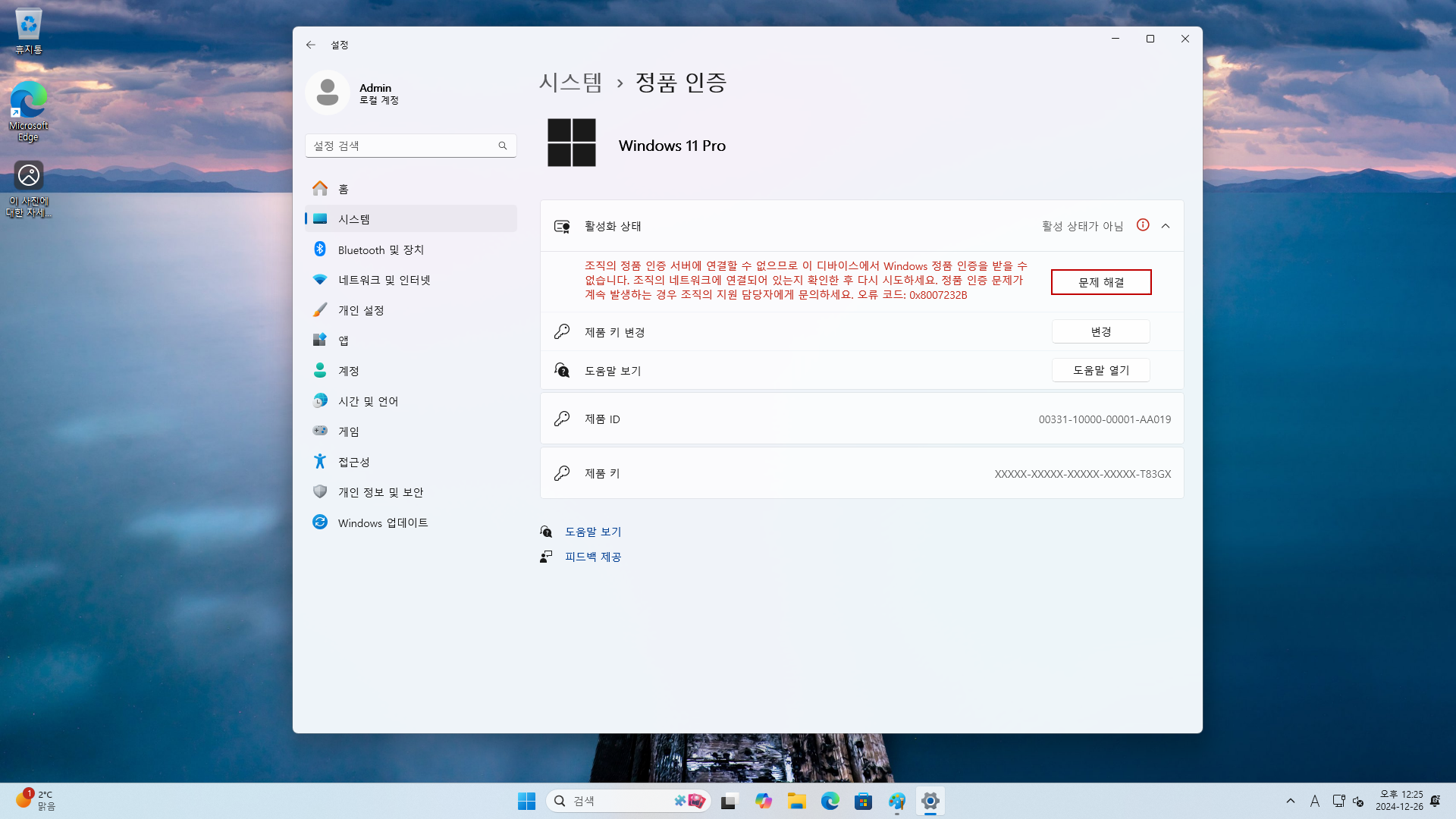Open the 피드백 제공 link

(594, 556)
